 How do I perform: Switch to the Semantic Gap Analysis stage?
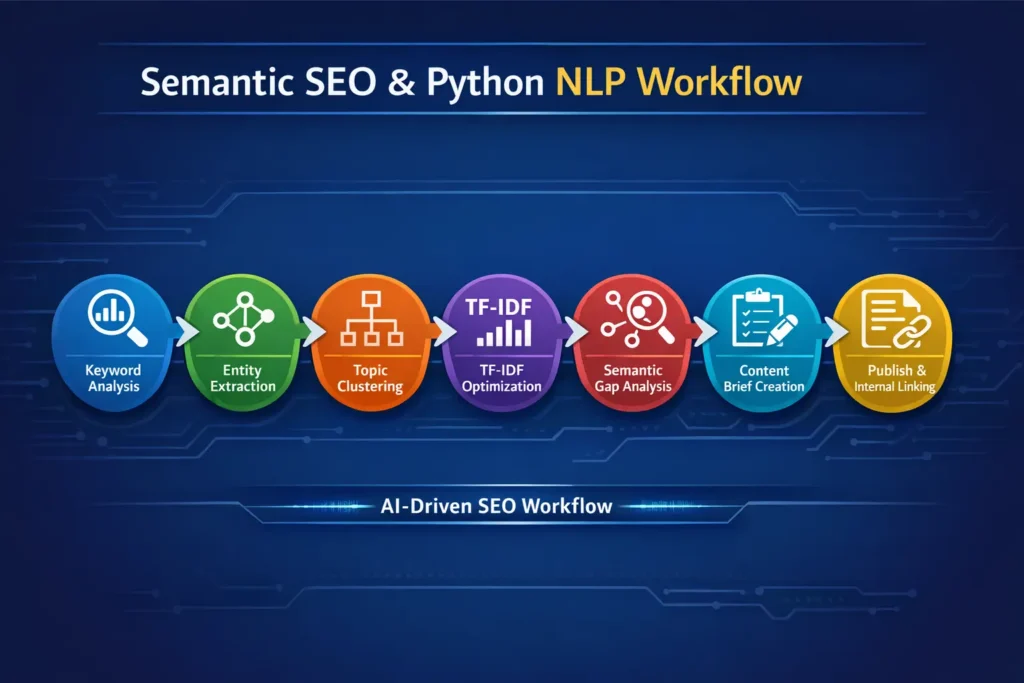631,345
